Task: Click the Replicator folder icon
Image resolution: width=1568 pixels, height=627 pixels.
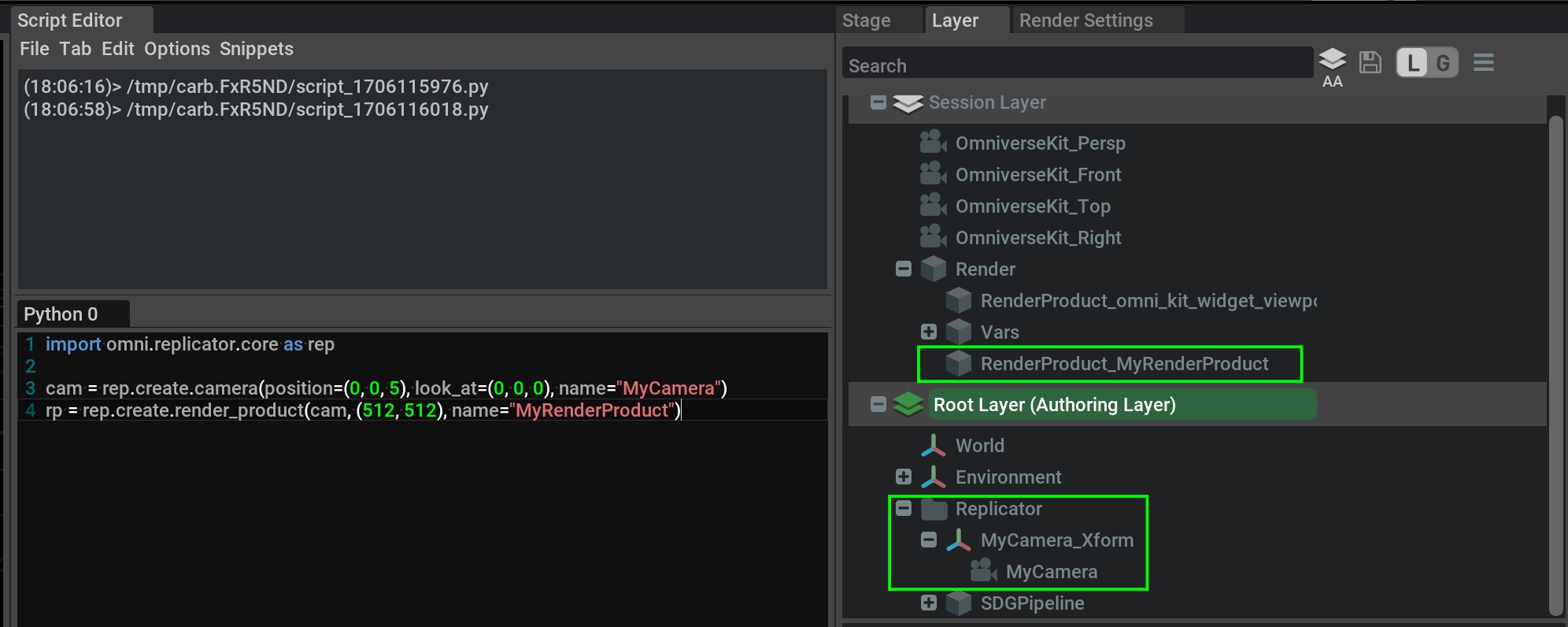Action: click(x=934, y=509)
